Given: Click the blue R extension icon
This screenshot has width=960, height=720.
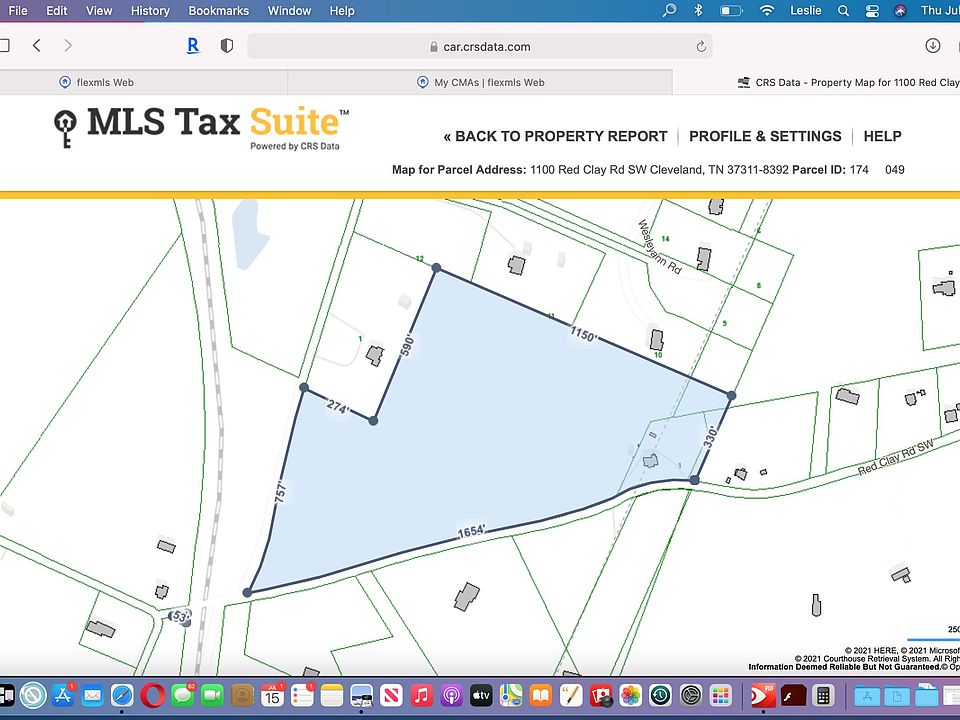Looking at the screenshot, I should coord(192,46).
